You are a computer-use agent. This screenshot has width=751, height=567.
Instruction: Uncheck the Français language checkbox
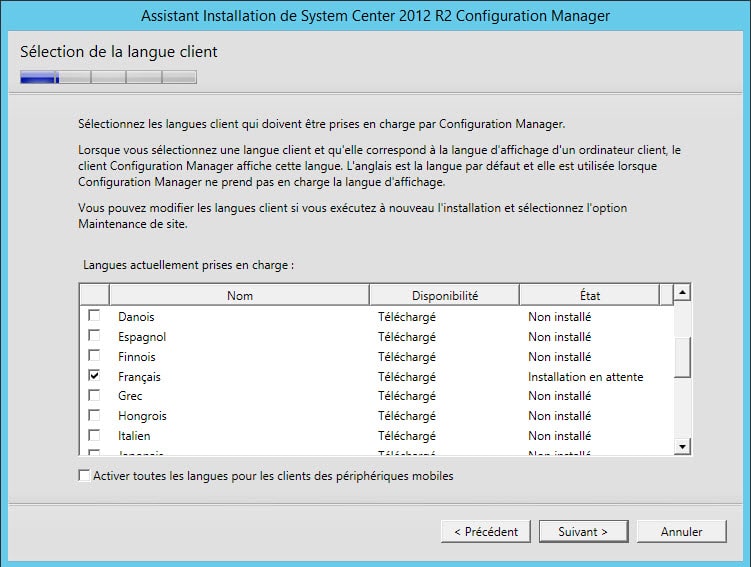94,376
